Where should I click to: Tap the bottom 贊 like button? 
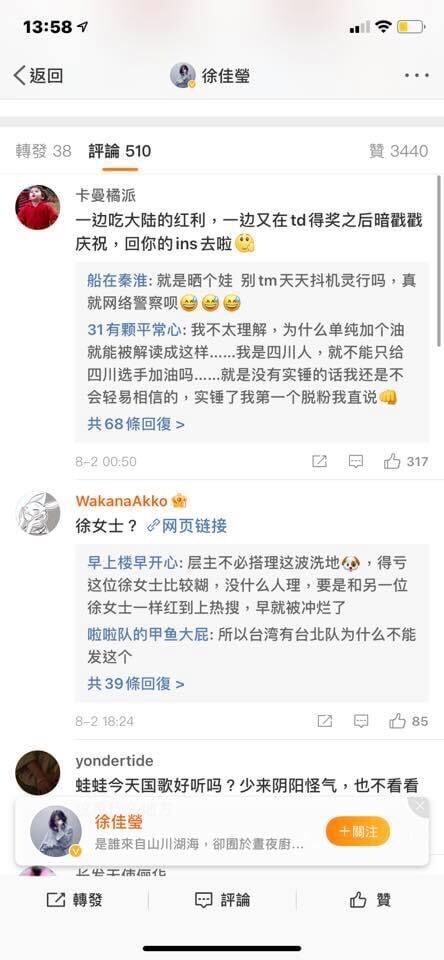click(370, 899)
